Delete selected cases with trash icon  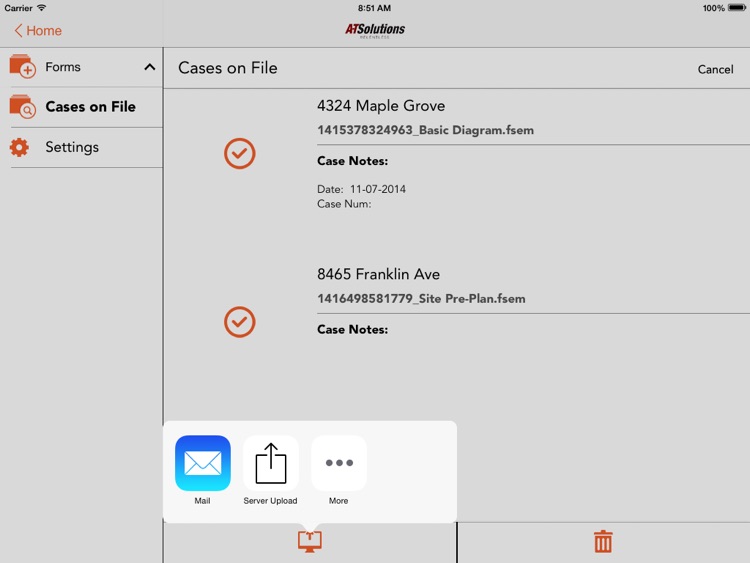tap(603, 541)
